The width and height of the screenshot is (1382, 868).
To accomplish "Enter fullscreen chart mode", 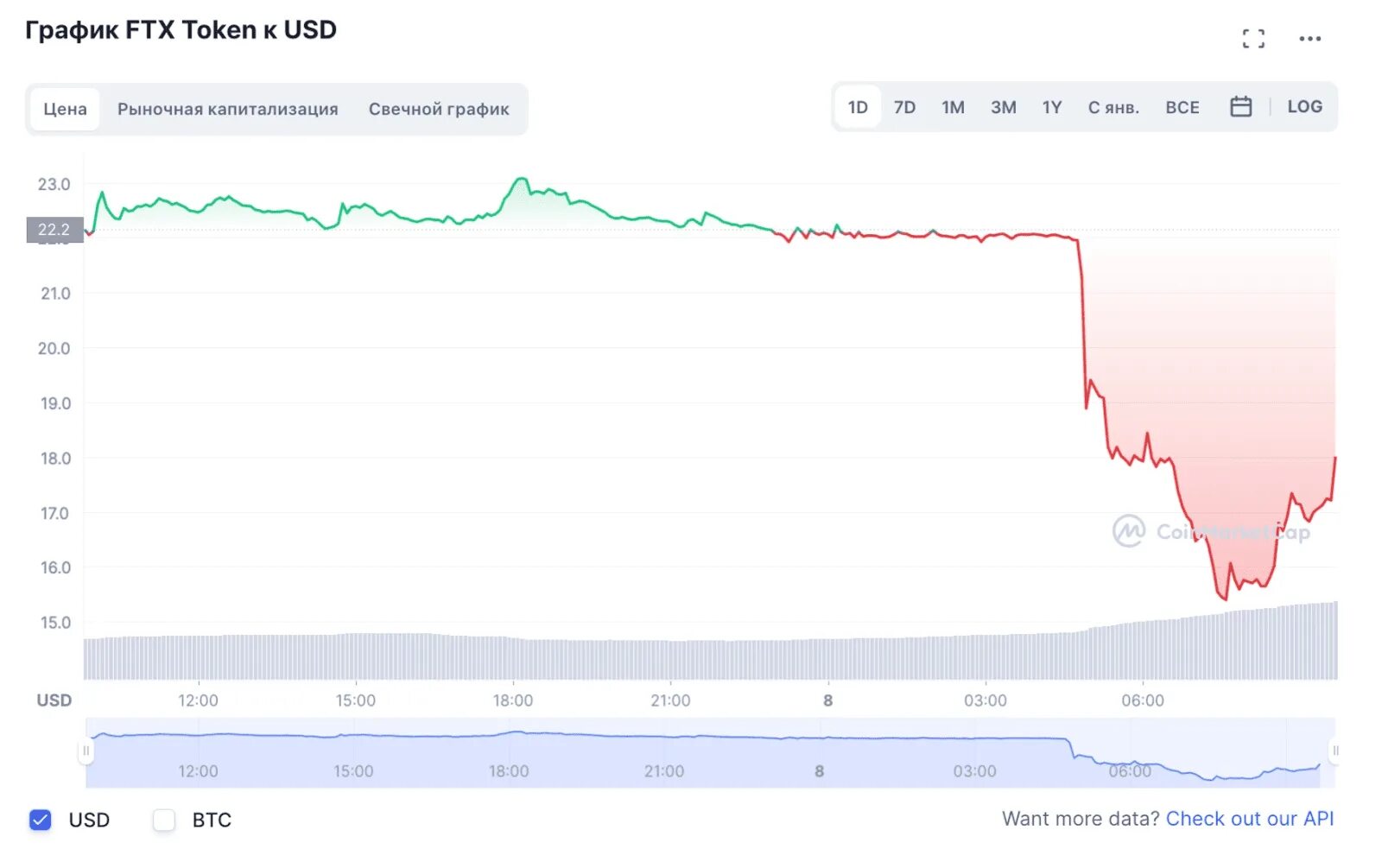I will click(x=1252, y=39).
